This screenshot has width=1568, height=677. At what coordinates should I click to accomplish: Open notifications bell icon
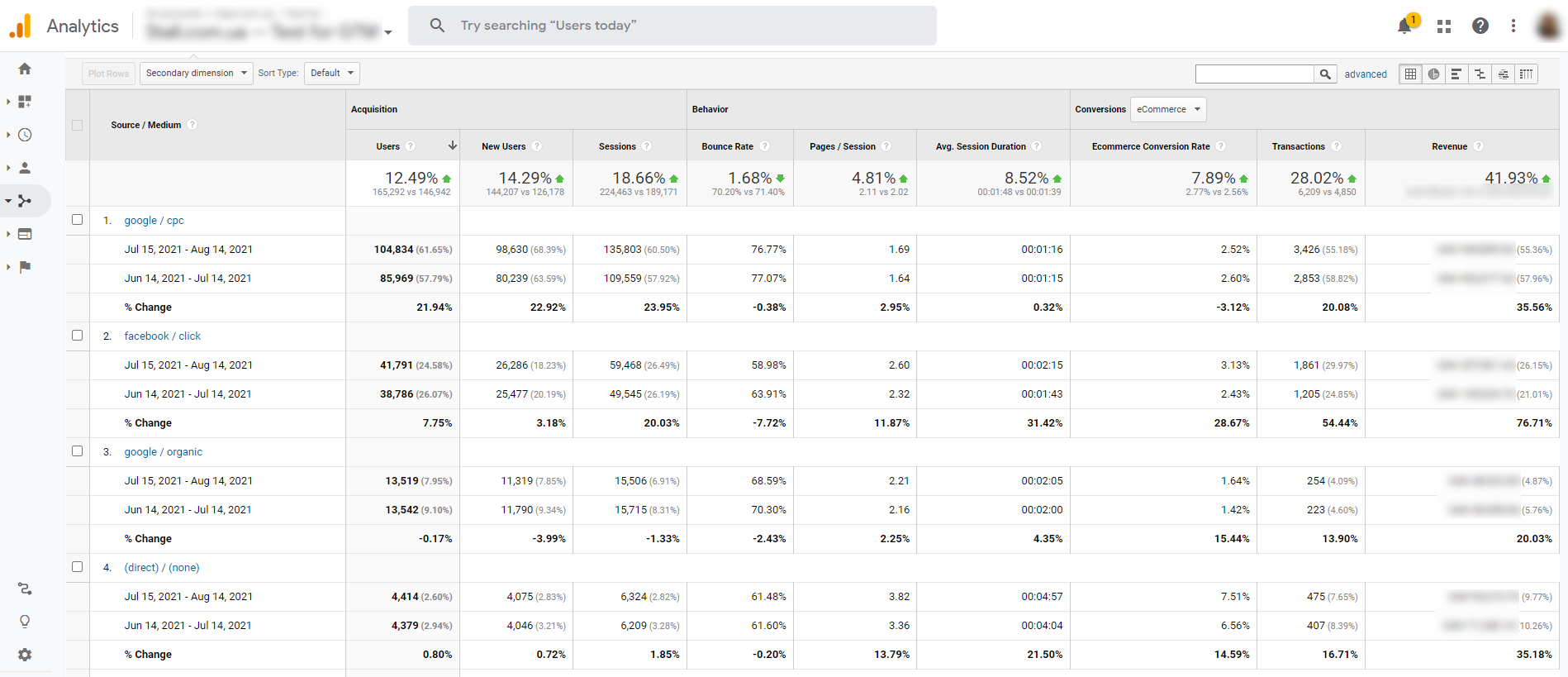click(1405, 26)
